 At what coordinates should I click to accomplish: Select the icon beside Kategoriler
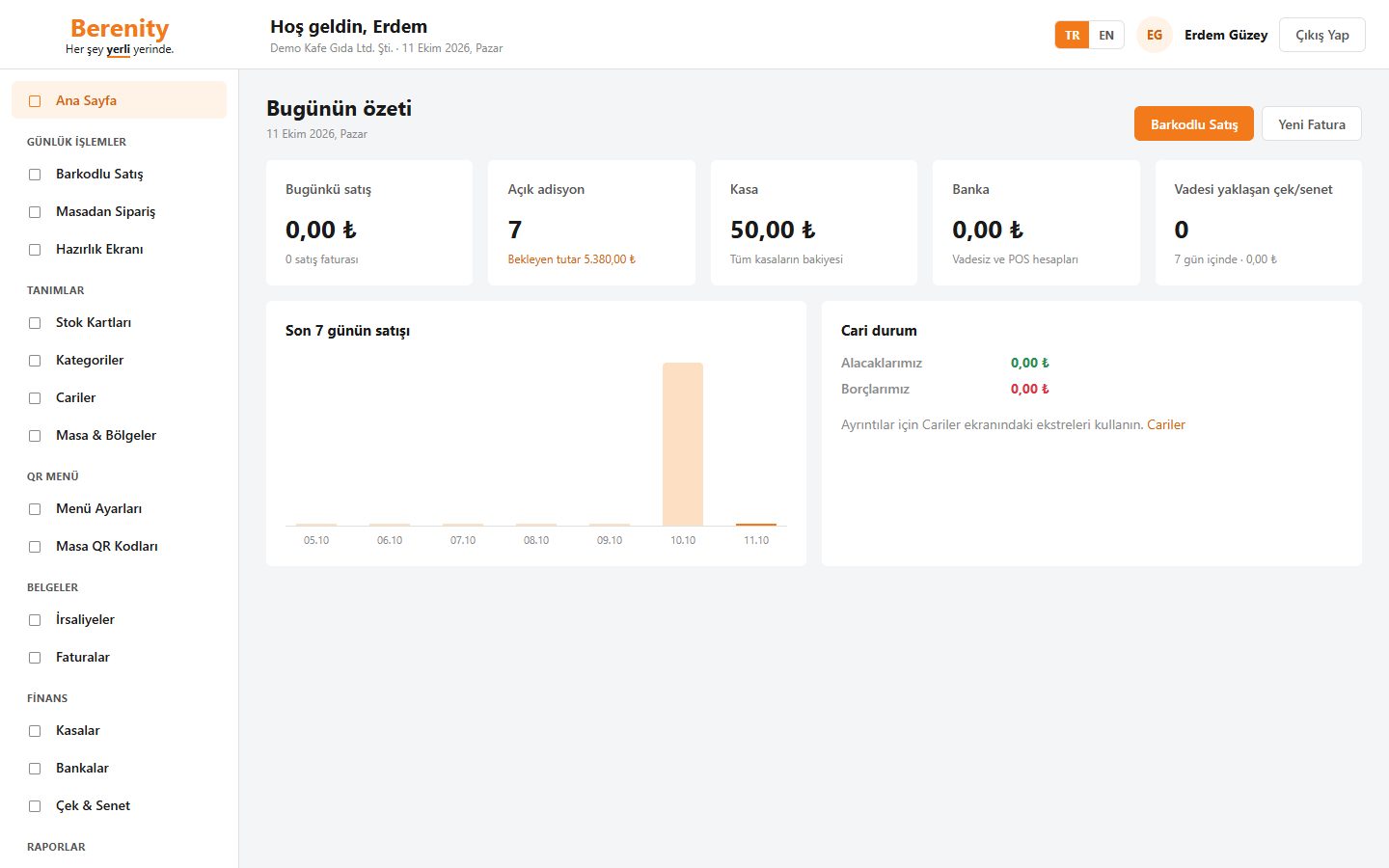pos(35,361)
